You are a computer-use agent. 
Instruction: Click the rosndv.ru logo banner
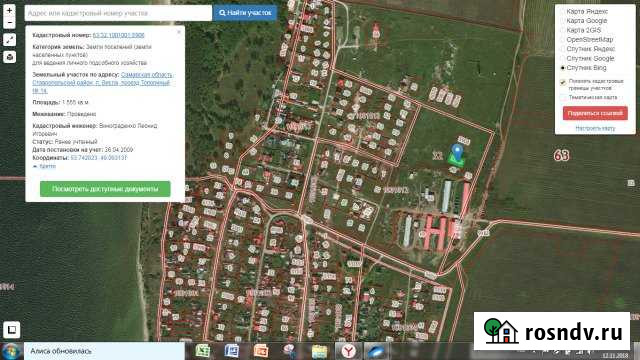[x=552, y=331]
